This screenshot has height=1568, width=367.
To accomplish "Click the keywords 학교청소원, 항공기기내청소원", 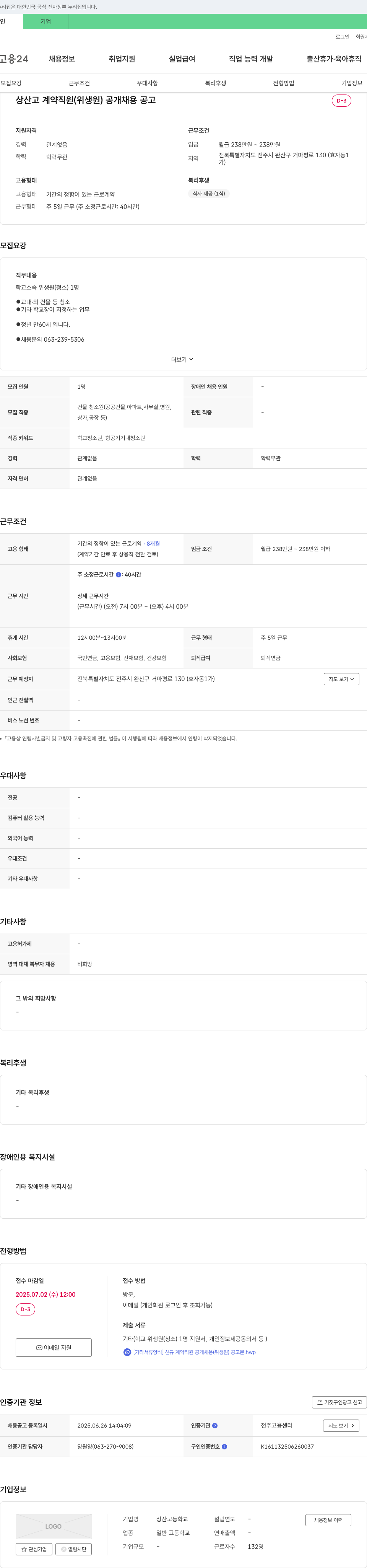I will coord(111,438).
